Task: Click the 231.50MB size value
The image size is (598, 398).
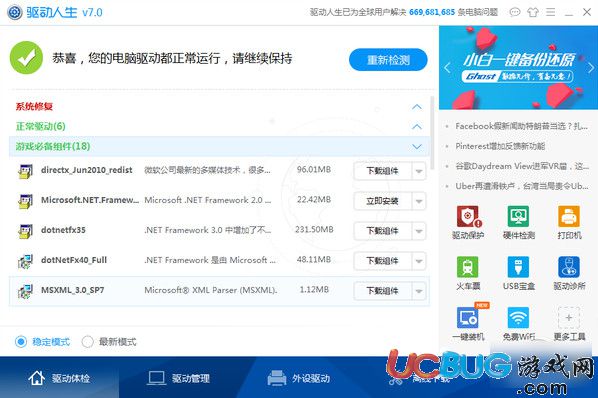Action: click(314, 229)
